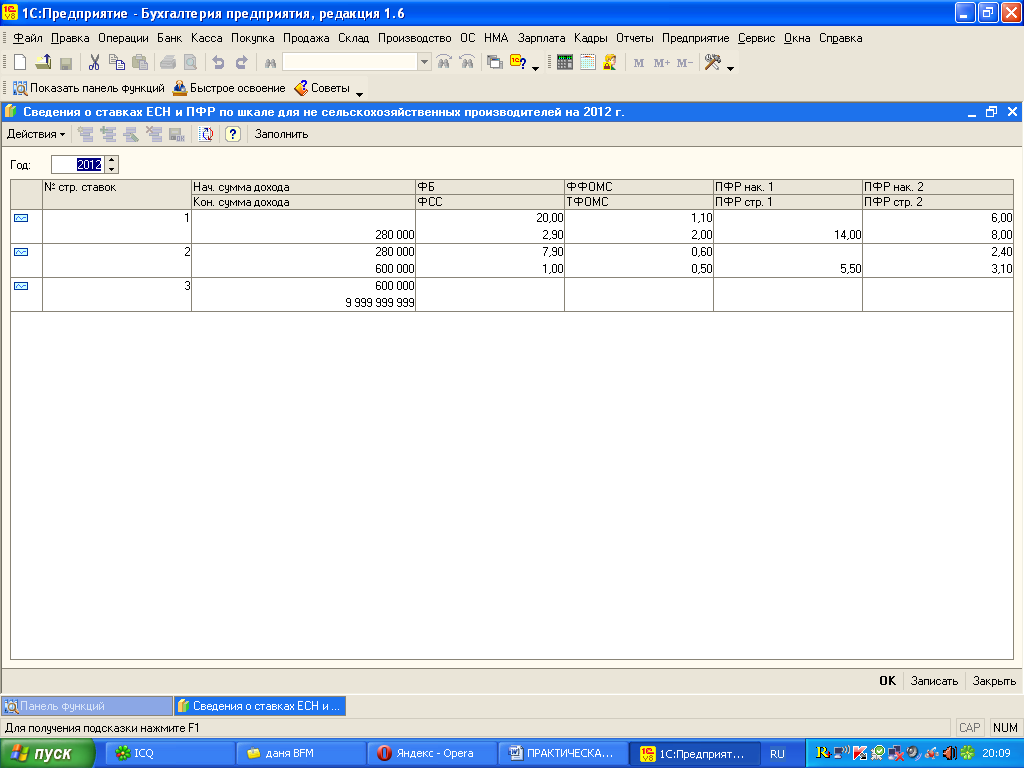Screen dimensions: 1024x768
Task: Click the Find previous binoculars icon
Action: (467, 63)
